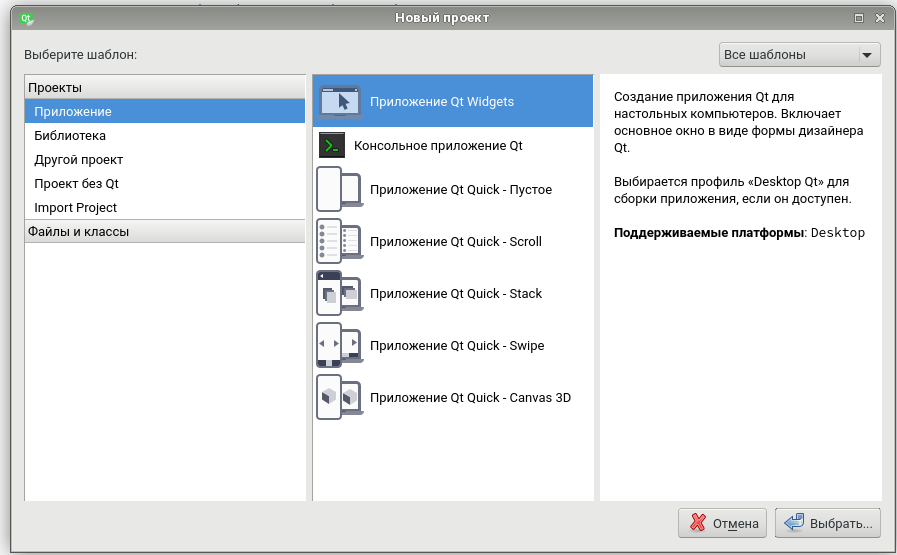Click the Проекты section header
Screen dimensions: 897x555
(165, 88)
